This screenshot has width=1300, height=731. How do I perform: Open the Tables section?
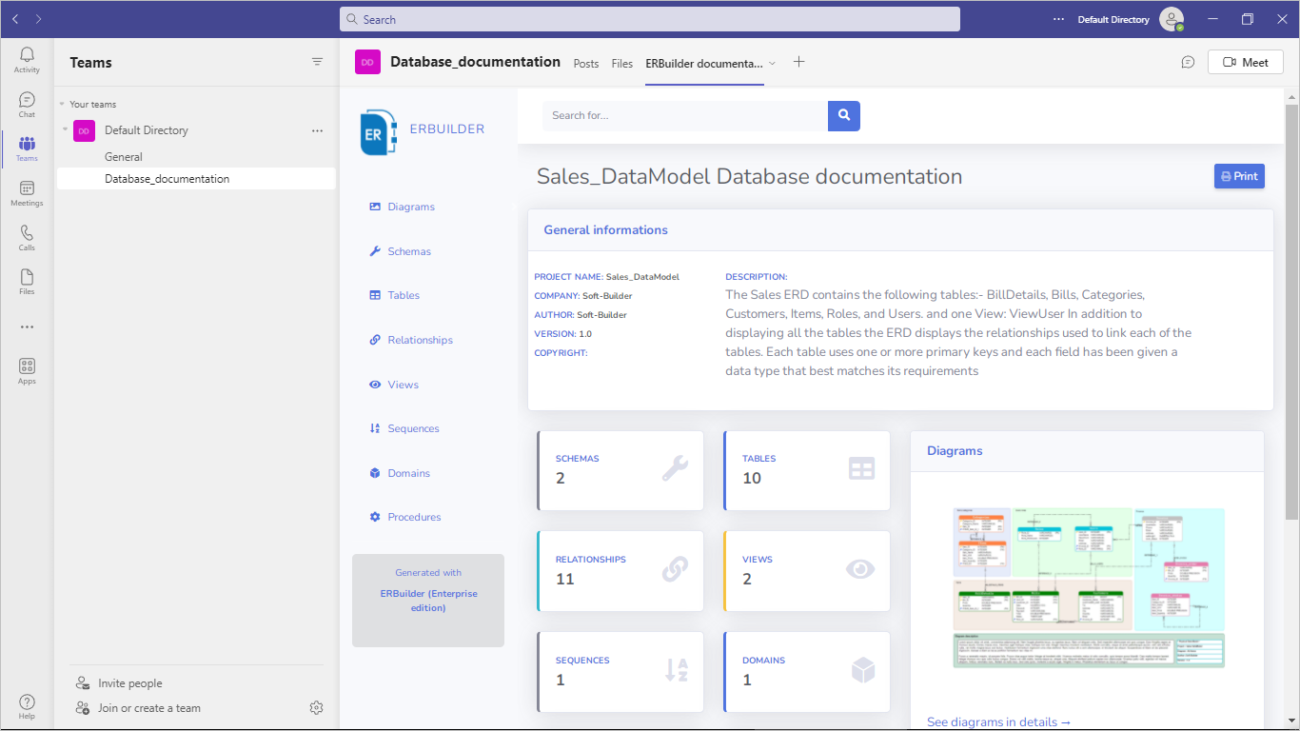pos(403,295)
